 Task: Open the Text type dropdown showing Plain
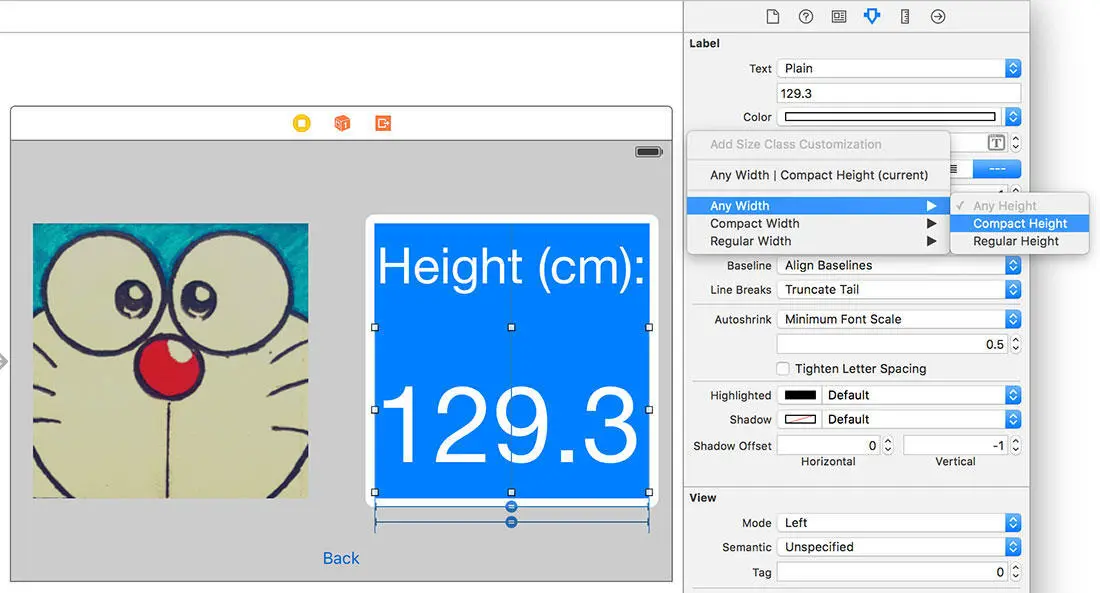click(899, 68)
